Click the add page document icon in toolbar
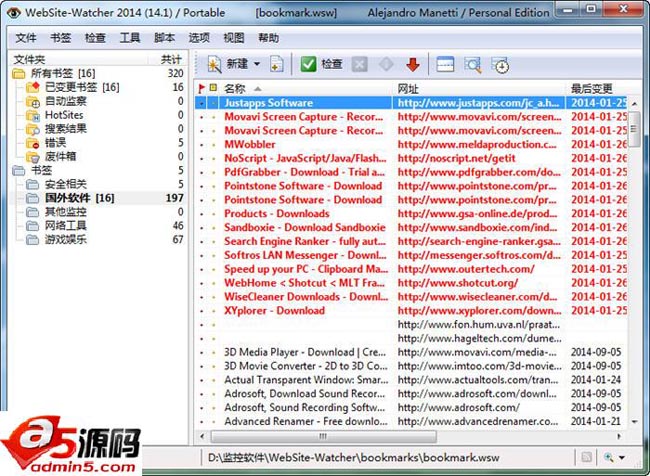This screenshot has height=476, width=650. (x=276, y=64)
